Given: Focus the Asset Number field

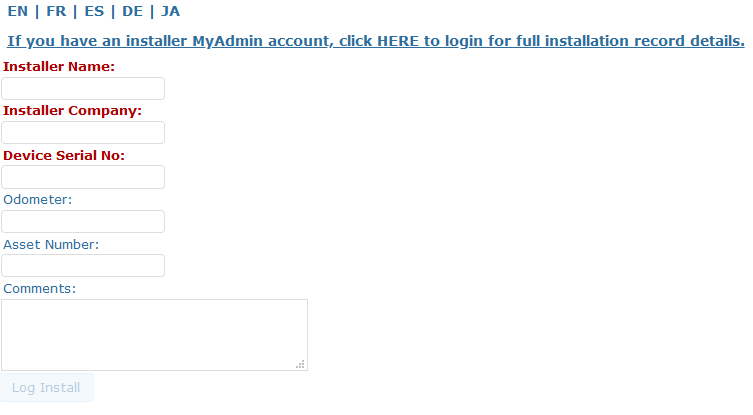Looking at the screenshot, I should click(x=83, y=265).
